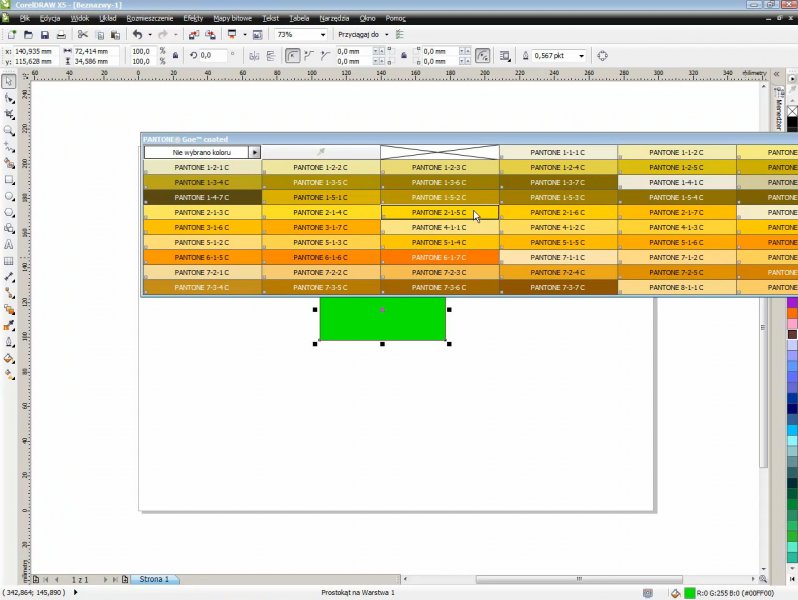Click the Export icon

click(210, 35)
